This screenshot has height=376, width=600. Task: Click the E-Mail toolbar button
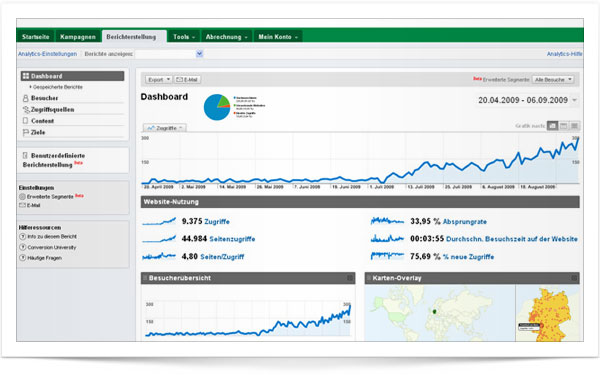click(x=188, y=80)
